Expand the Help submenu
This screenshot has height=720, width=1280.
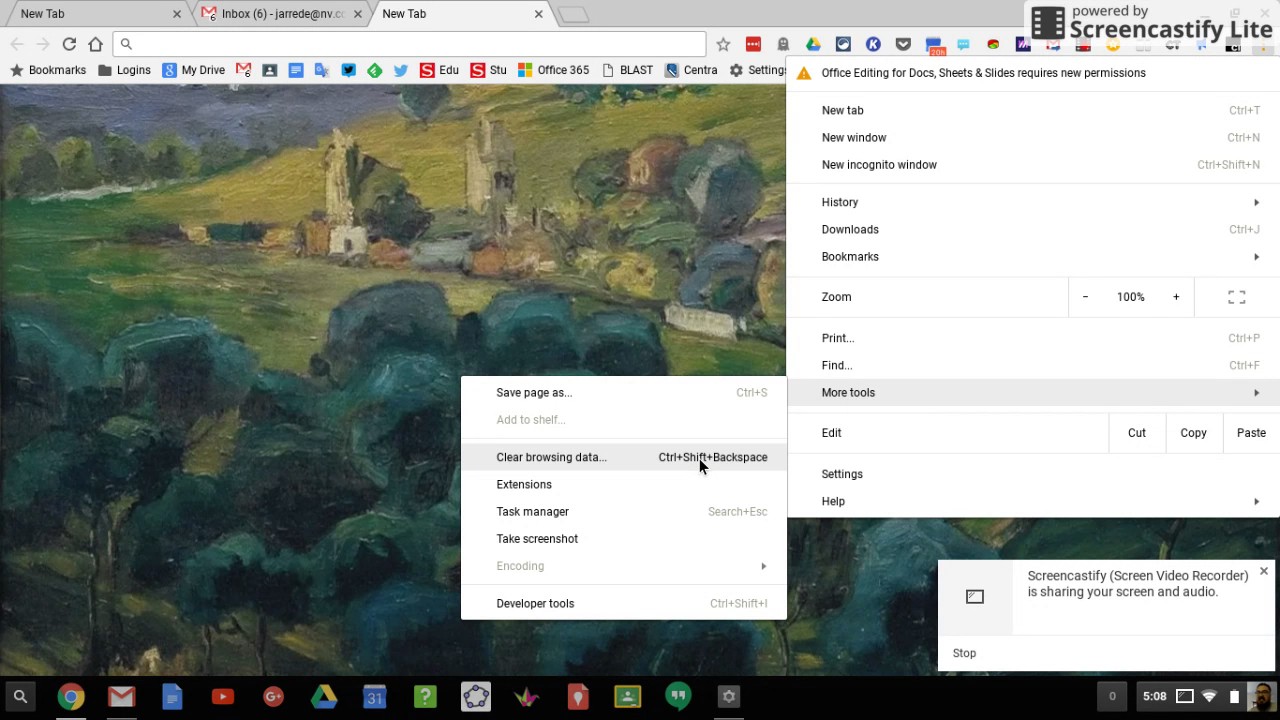point(1033,502)
